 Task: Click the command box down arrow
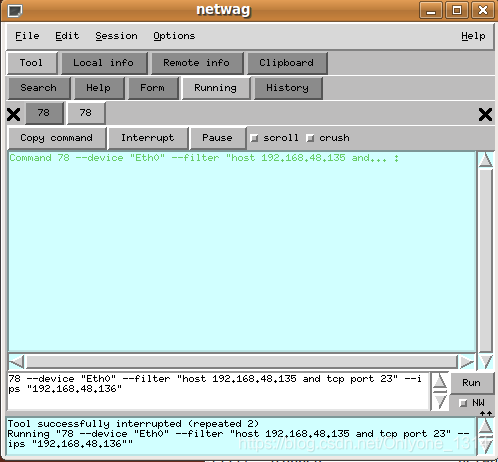pos(440,402)
